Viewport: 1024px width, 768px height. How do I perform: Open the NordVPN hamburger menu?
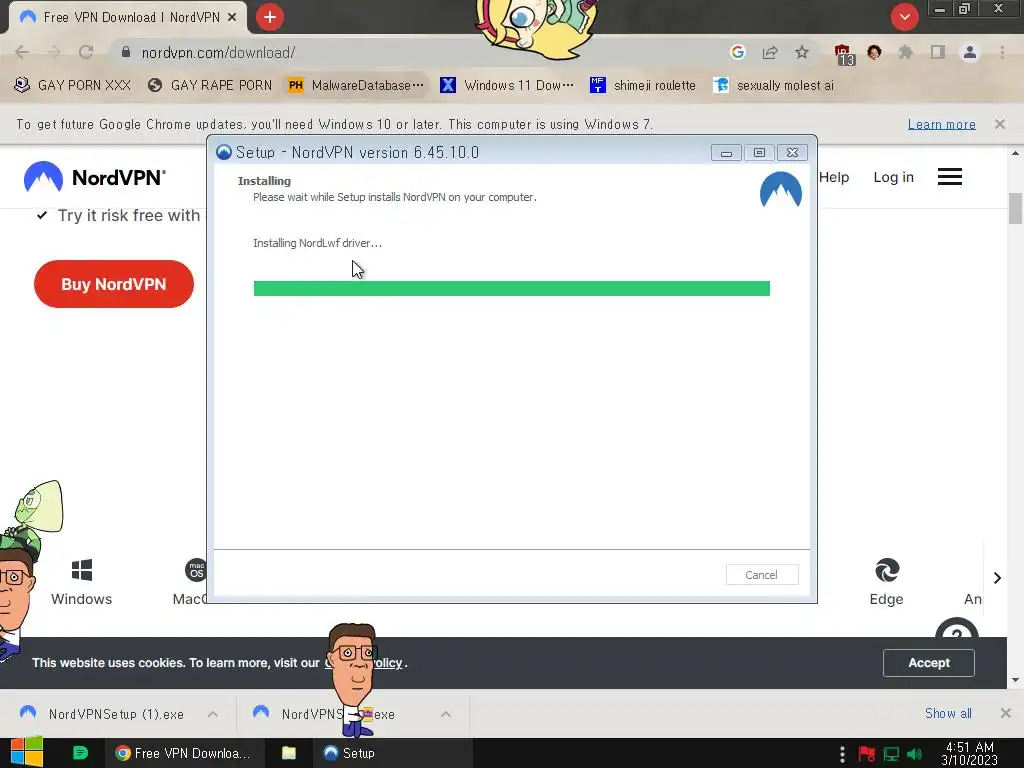click(x=950, y=177)
